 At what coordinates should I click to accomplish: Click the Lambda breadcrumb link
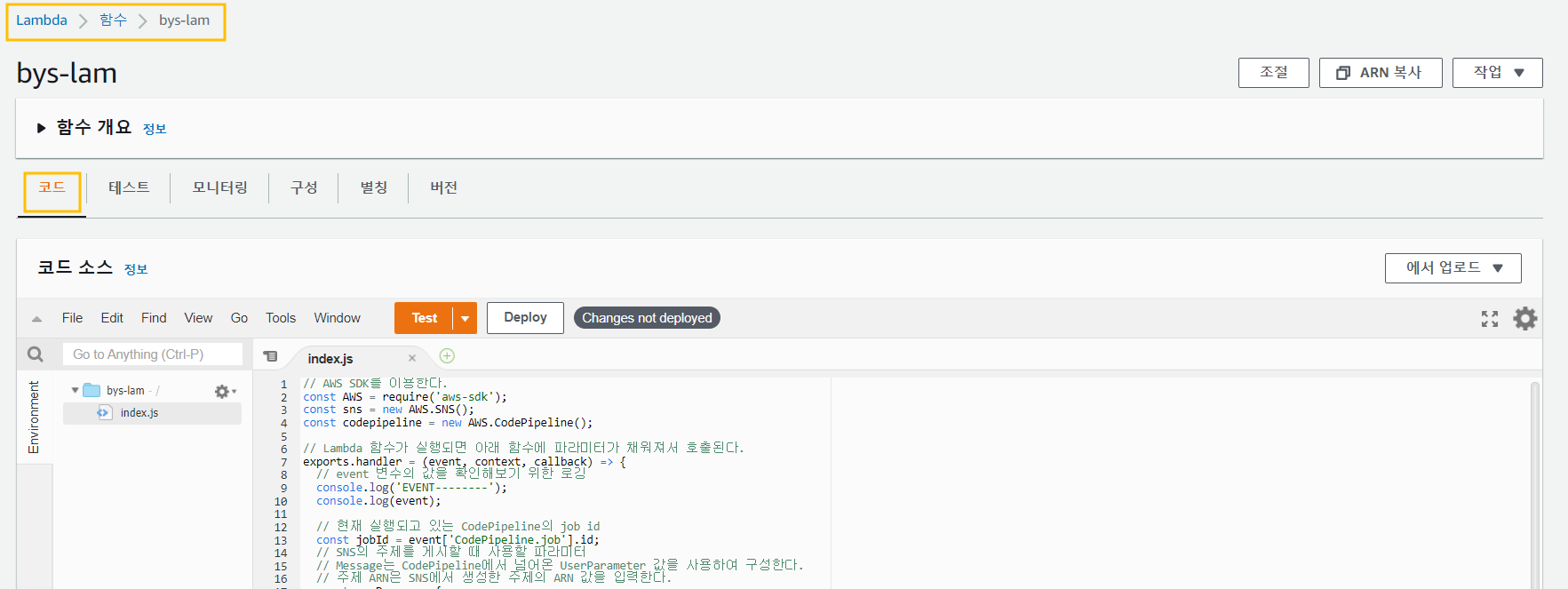coord(42,20)
